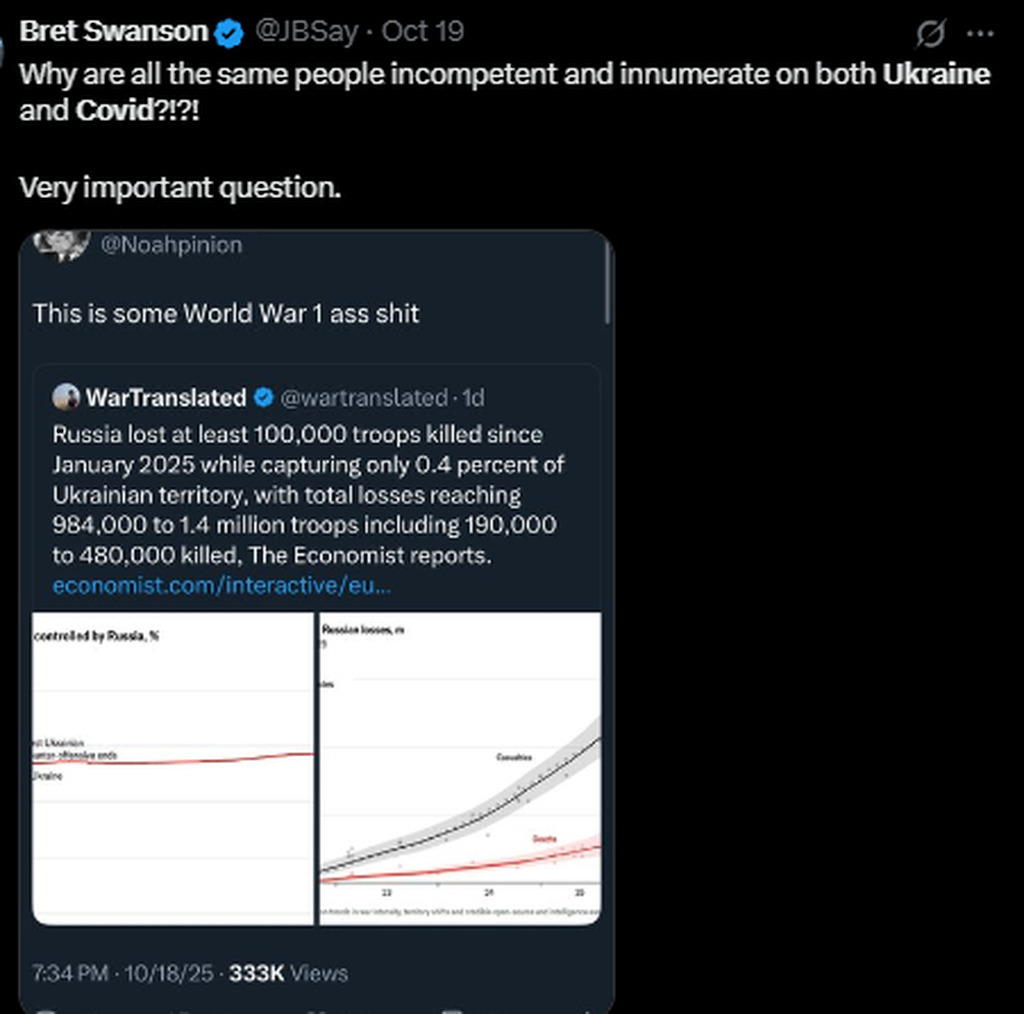
Task: Open the Russian losses chart image
Action: pyautogui.click(x=460, y=768)
